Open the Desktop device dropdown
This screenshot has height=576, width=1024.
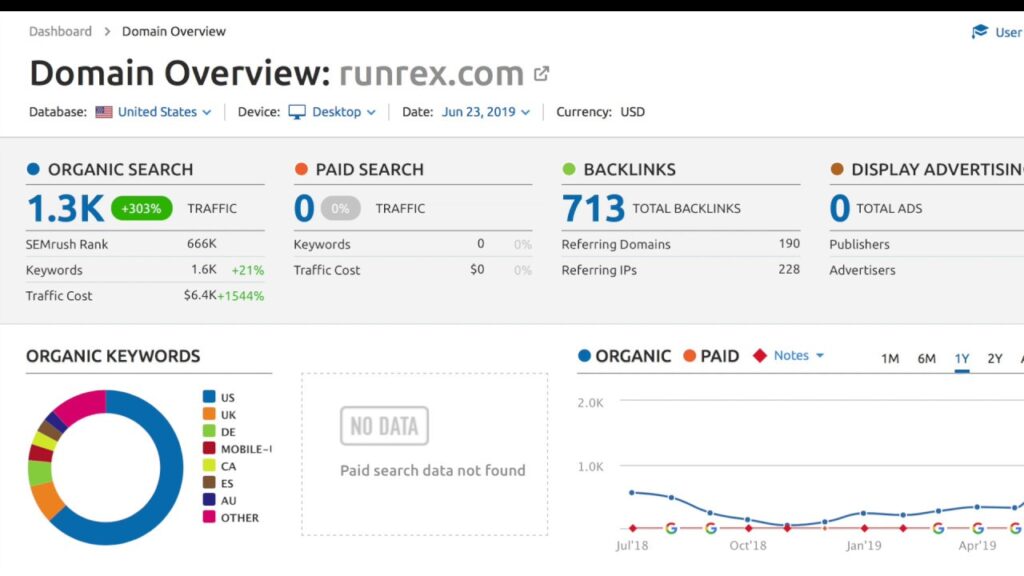(344, 112)
